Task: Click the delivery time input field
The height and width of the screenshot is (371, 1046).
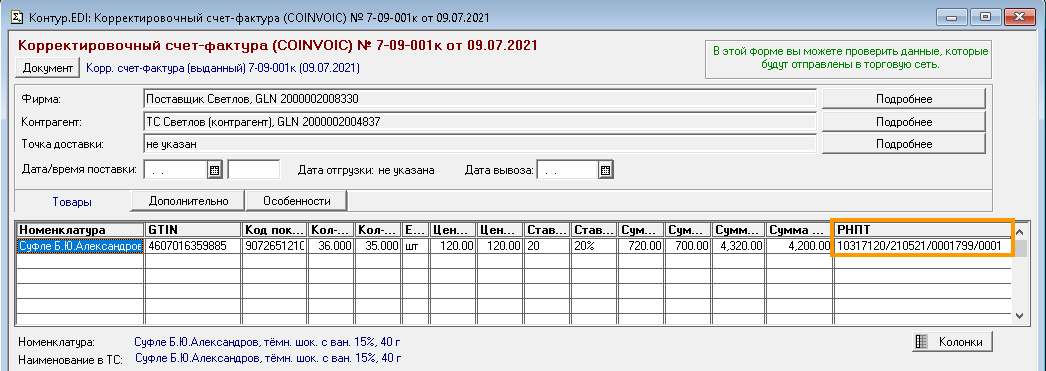Action: [x=253, y=170]
